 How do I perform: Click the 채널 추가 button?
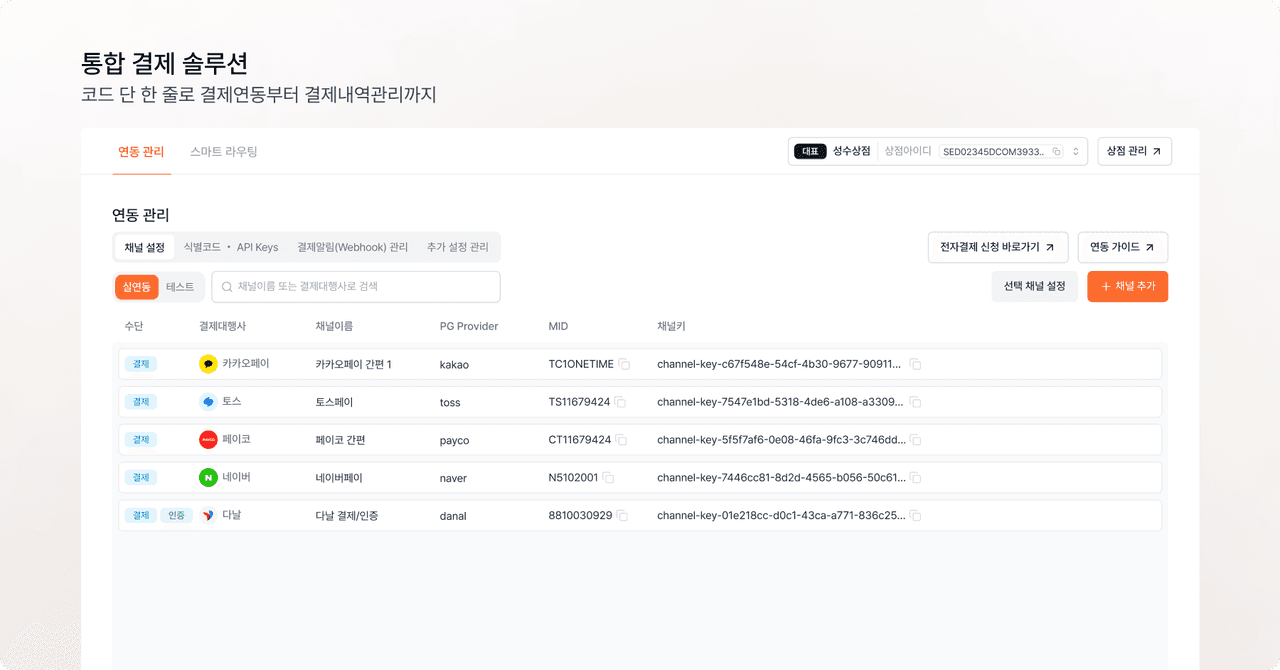(x=1127, y=286)
